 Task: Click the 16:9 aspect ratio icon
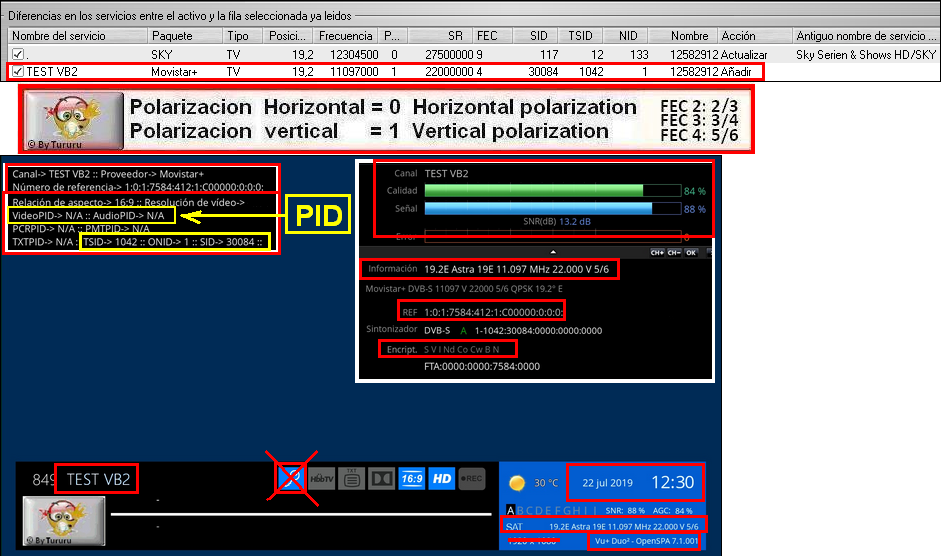pyautogui.click(x=411, y=479)
